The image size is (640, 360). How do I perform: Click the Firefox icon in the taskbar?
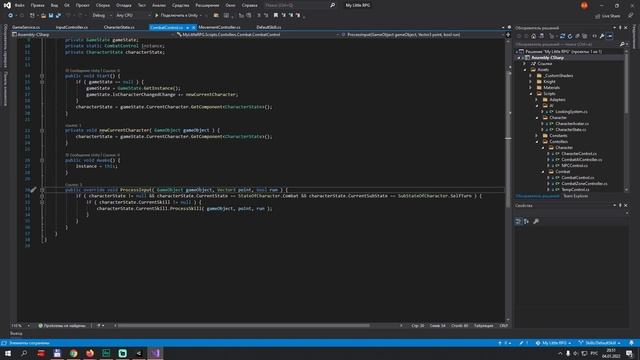tap(90, 353)
